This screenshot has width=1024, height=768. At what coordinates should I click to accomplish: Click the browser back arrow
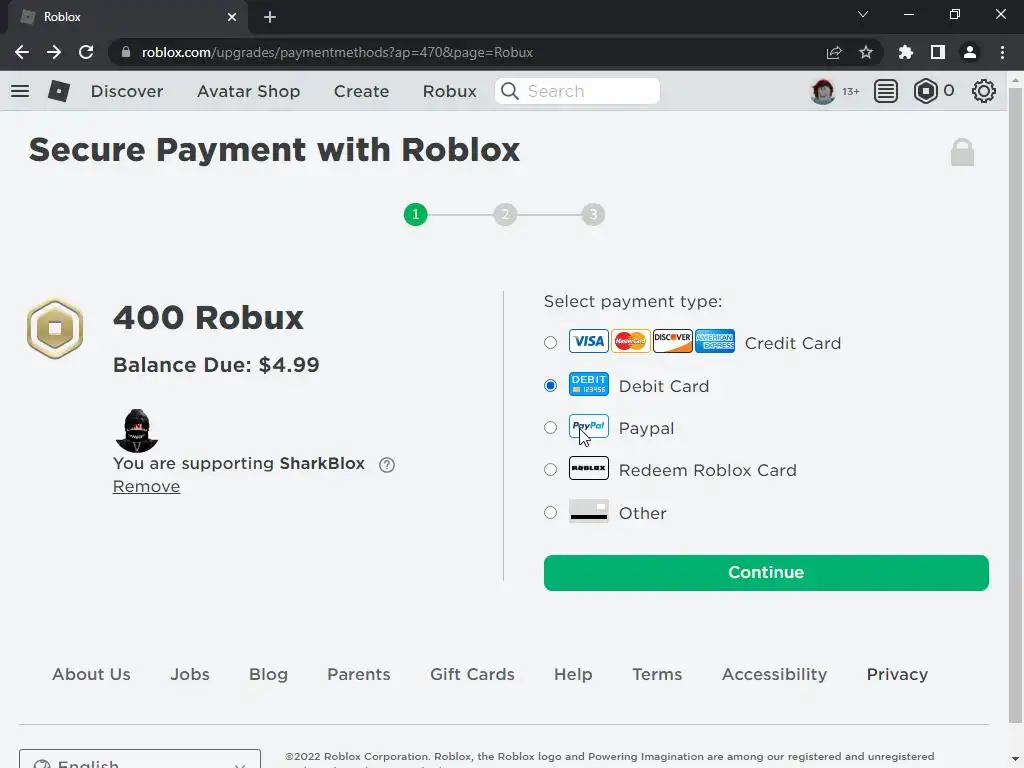pos(22,52)
